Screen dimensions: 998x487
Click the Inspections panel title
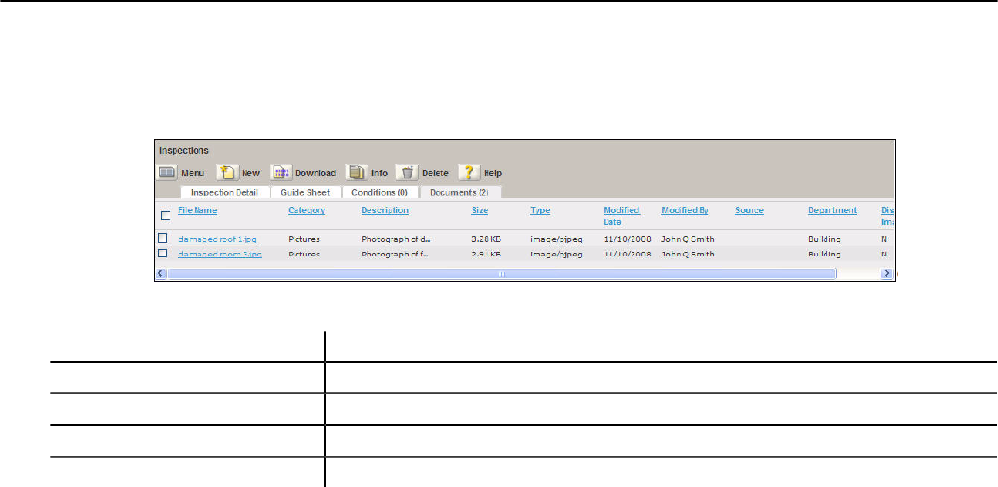(184, 151)
